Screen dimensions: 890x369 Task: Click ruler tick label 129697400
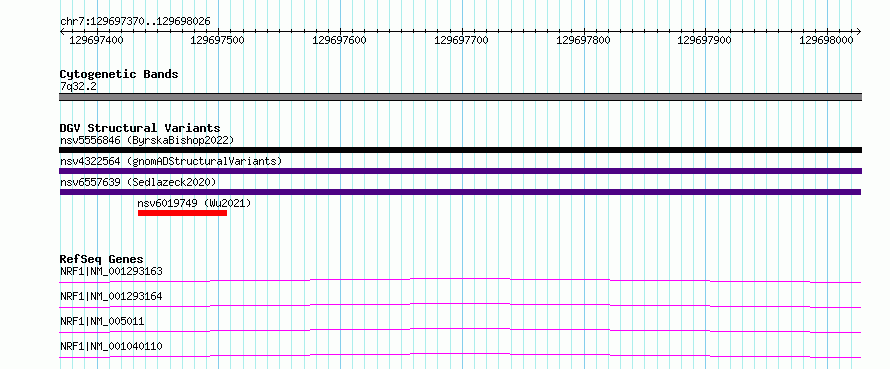click(96, 40)
